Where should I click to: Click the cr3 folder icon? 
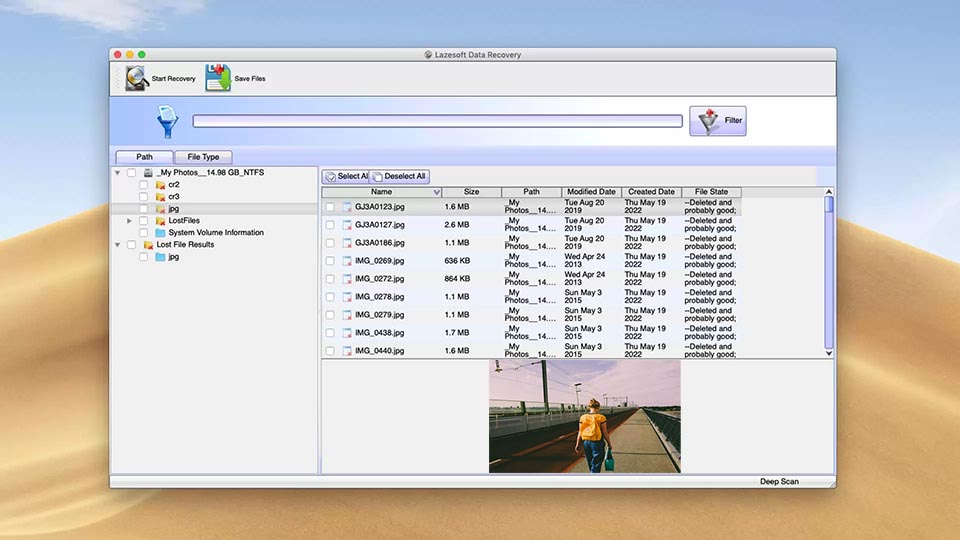pos(160,197)
